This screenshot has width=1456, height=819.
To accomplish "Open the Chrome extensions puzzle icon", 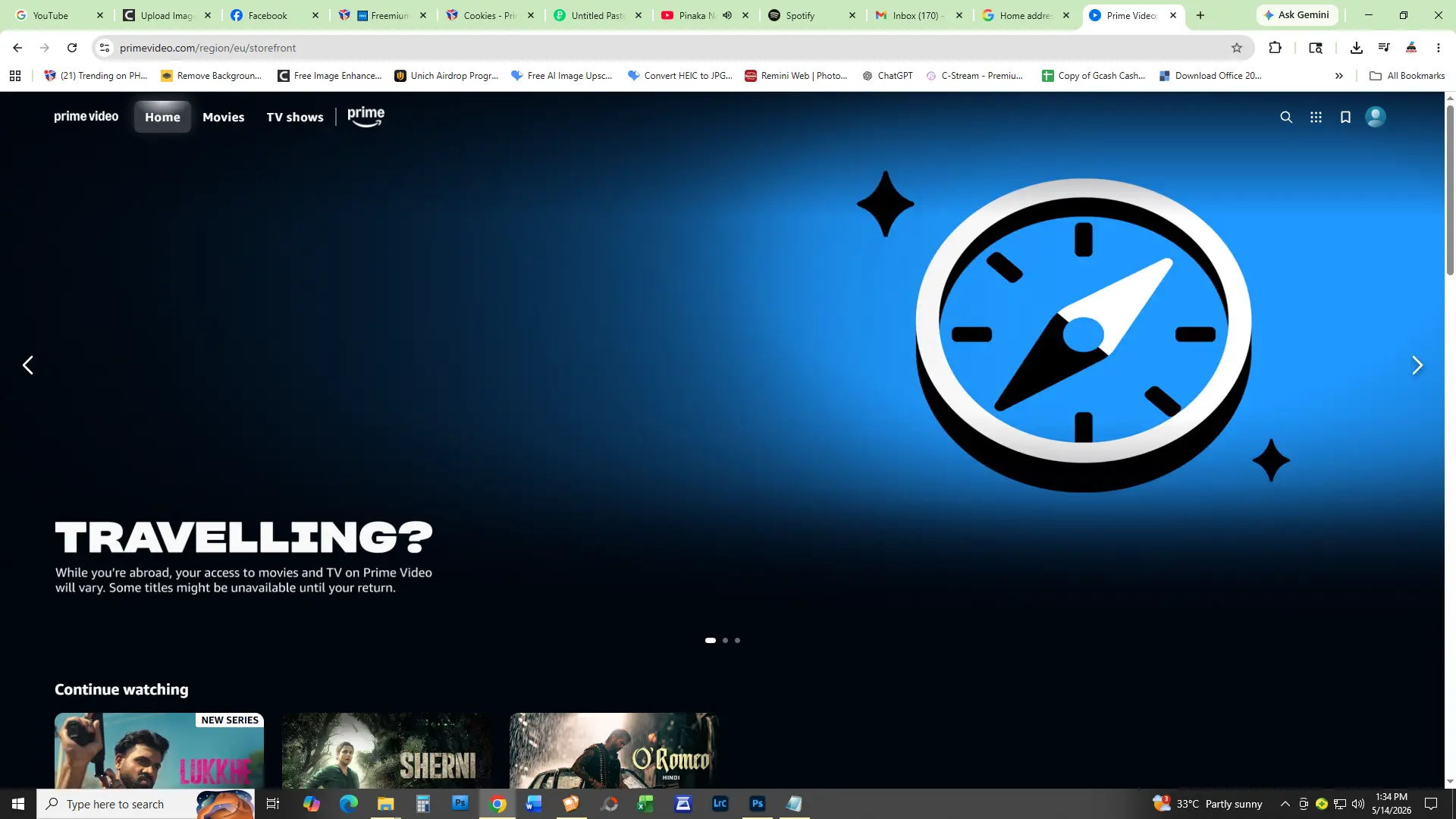I will point(1275,48).
